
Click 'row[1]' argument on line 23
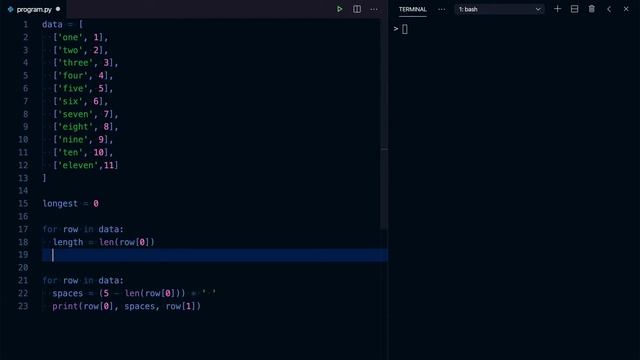click(x=180, y=306)
